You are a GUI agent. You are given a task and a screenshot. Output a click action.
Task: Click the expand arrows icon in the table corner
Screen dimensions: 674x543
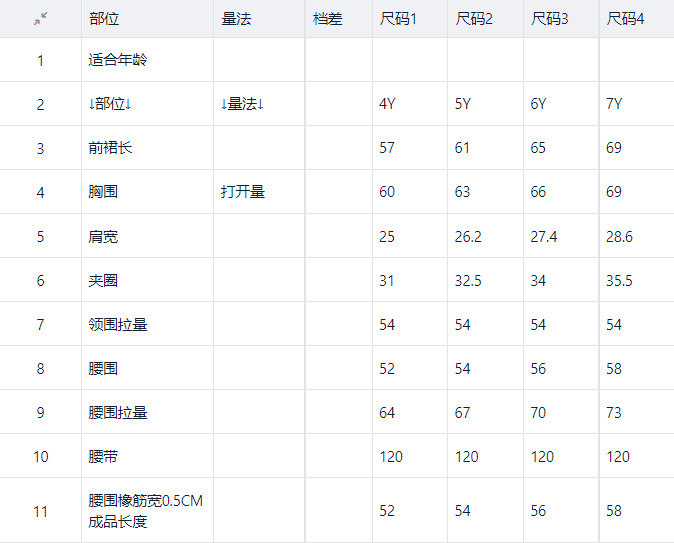tap(40, 19)
